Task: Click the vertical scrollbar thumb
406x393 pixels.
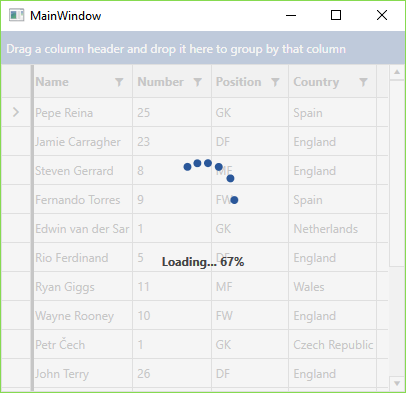Action: coord(397,173)
